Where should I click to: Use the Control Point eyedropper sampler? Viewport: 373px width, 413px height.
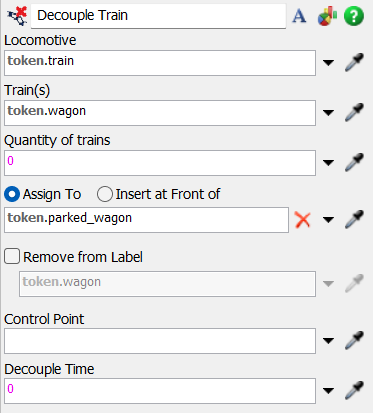coord(354,340)
